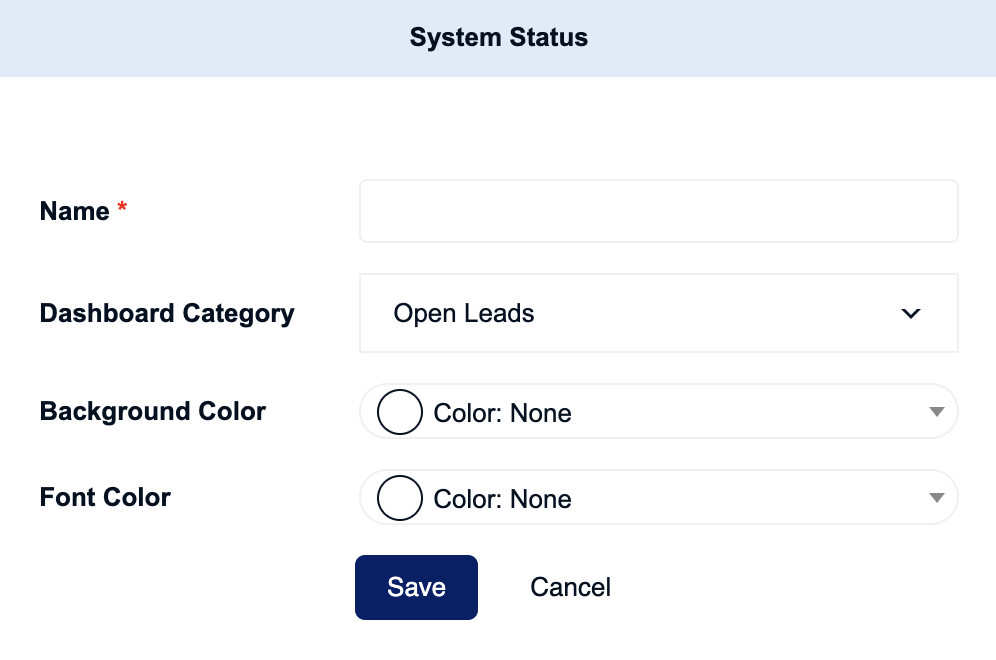The image size is (996, 660).
Task: Click empty area inside the Font Color picker
Action: (750, 497)
